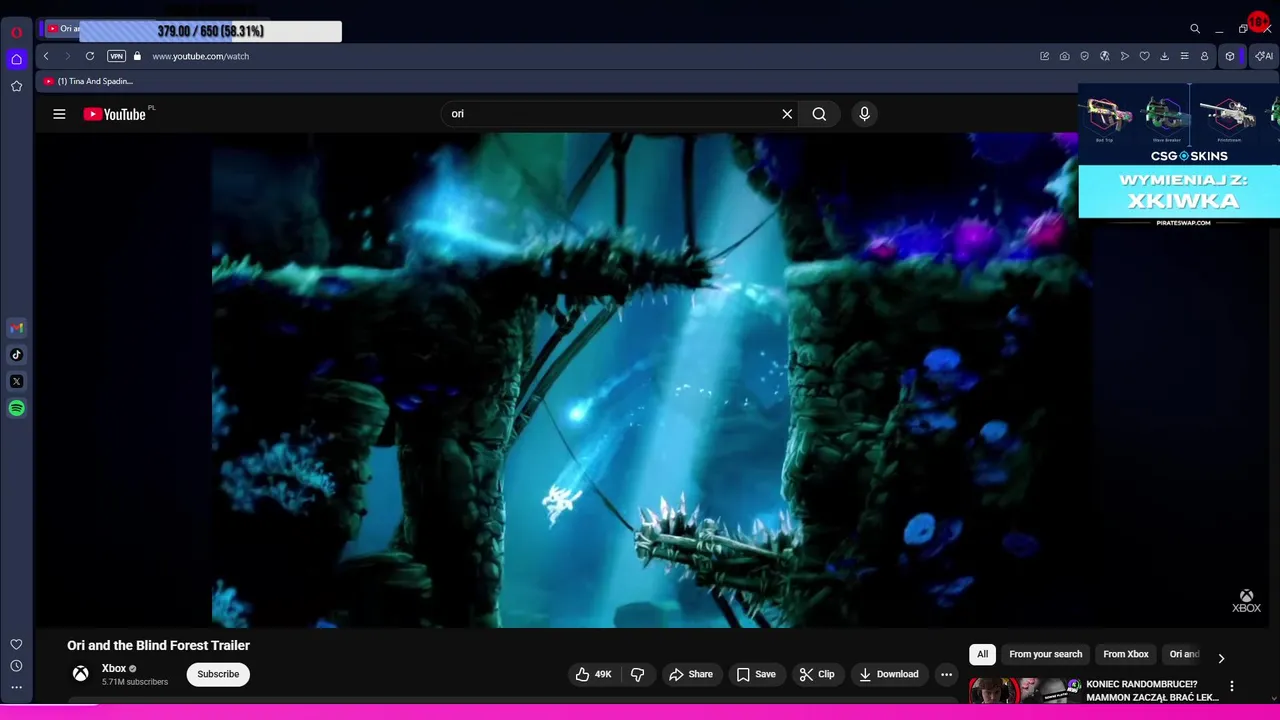The width and height of the screenshot is (1280, 720).
Task: Open the 'Tina And Spadin...' bookmark
Action: (88, 81)
